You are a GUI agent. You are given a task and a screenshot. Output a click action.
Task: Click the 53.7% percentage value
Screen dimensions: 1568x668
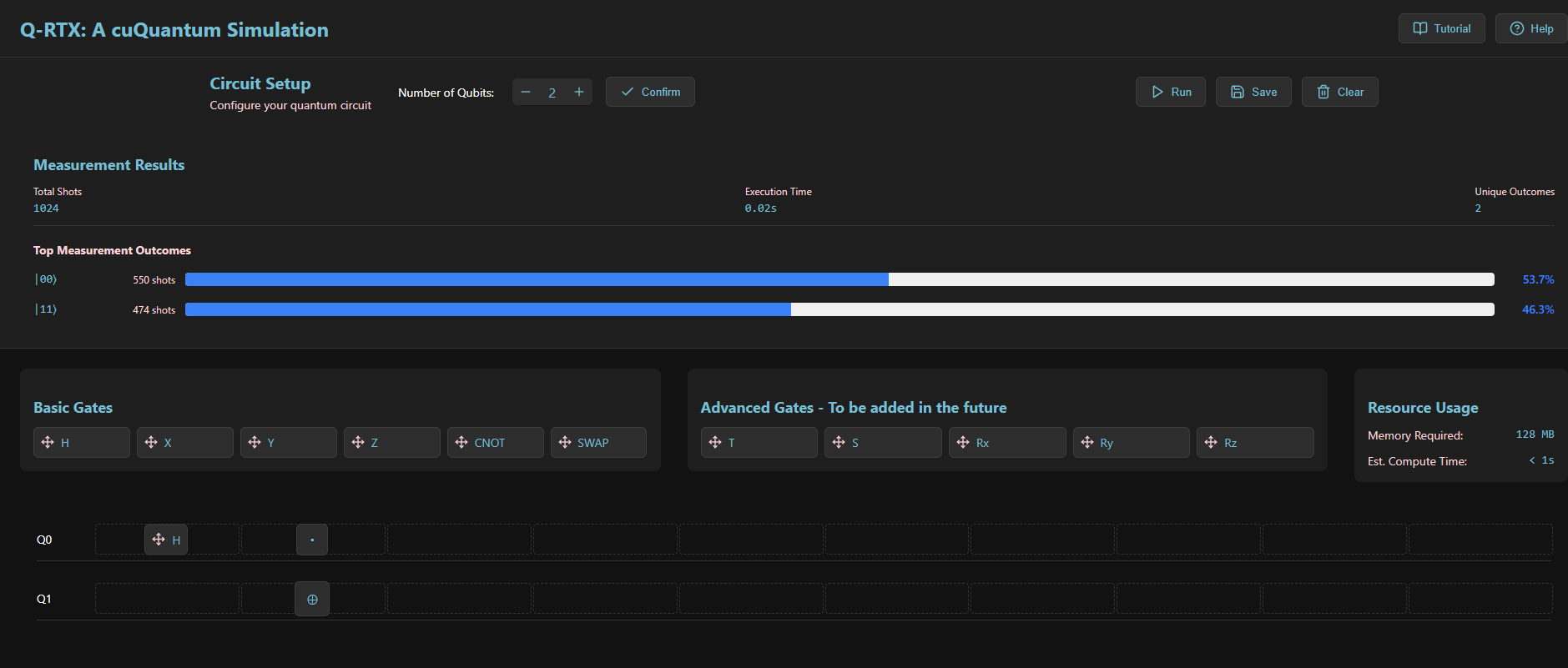pyautogui.click(x=1538, y=279)
